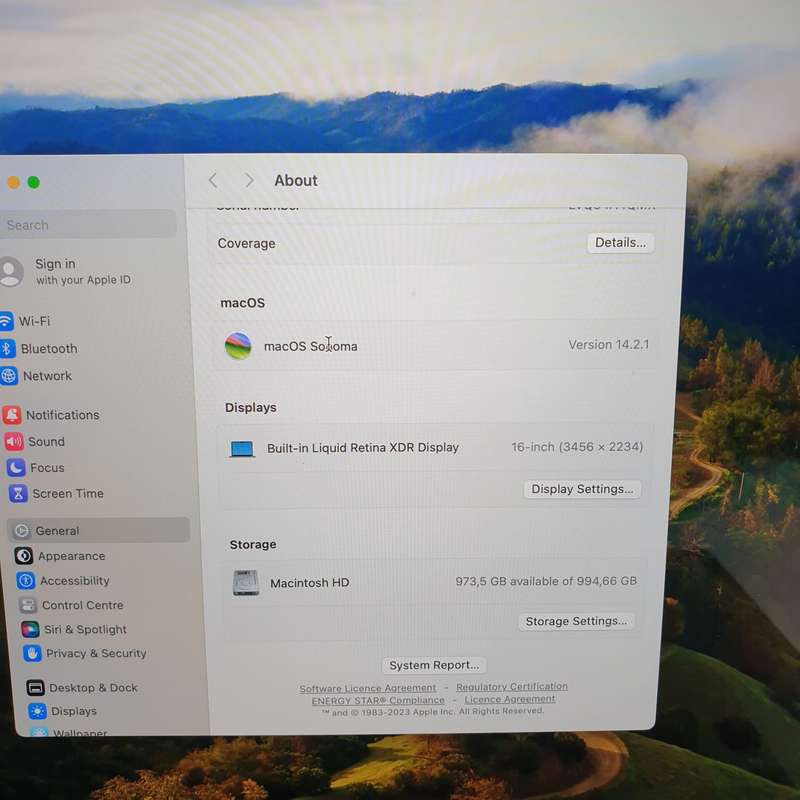
Task: Click the green zoom window button
Action: point(34,182)
